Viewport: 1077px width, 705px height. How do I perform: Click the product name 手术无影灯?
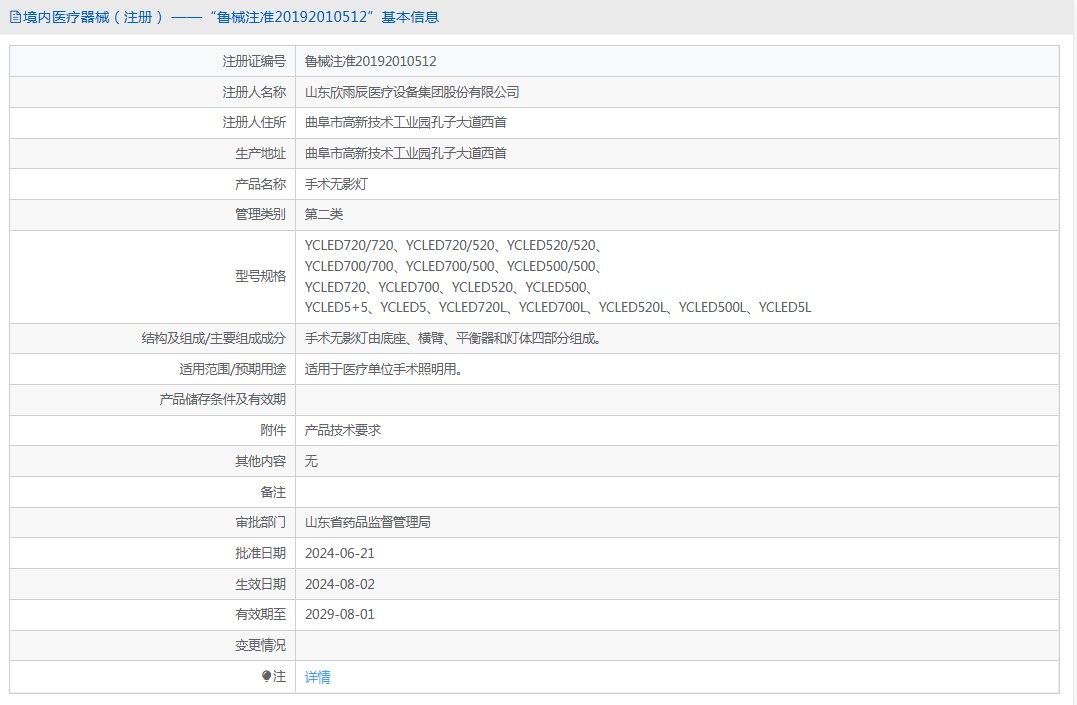pyautogui.click(x=336, y=184)
